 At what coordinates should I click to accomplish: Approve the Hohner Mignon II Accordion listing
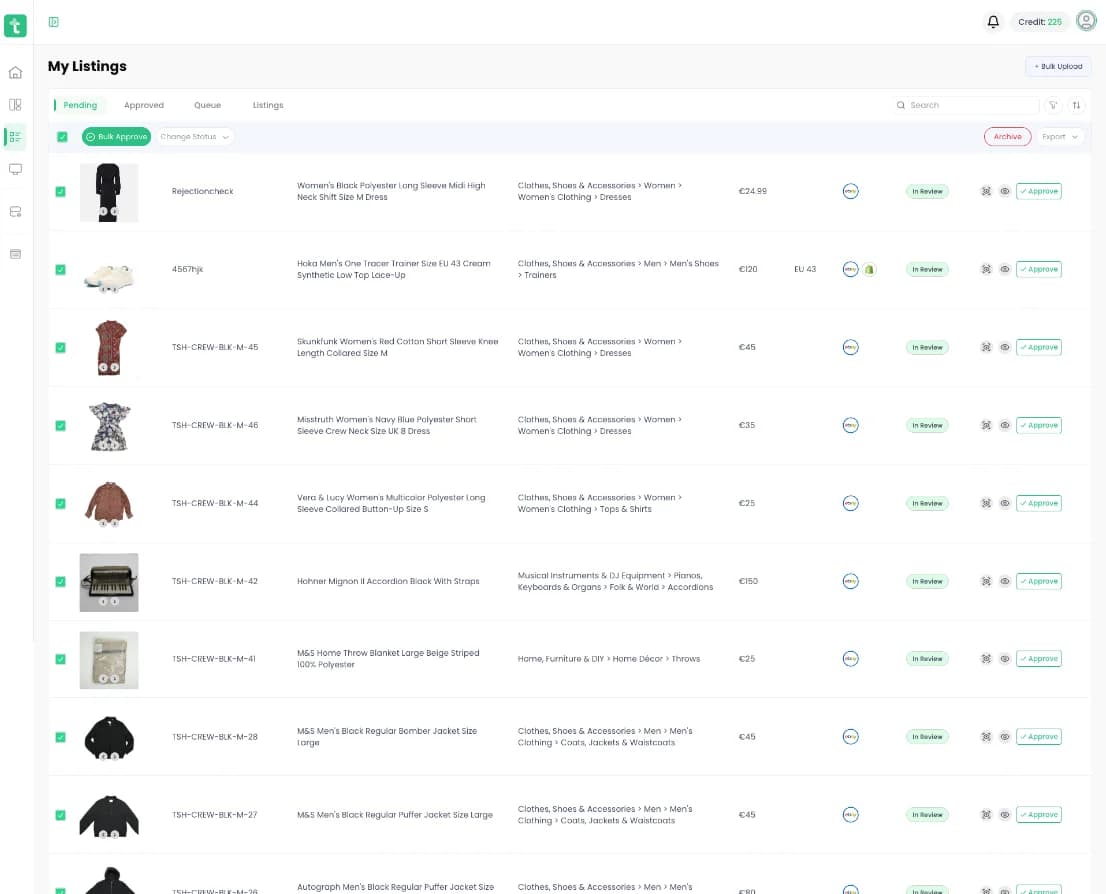point(1038,581)
